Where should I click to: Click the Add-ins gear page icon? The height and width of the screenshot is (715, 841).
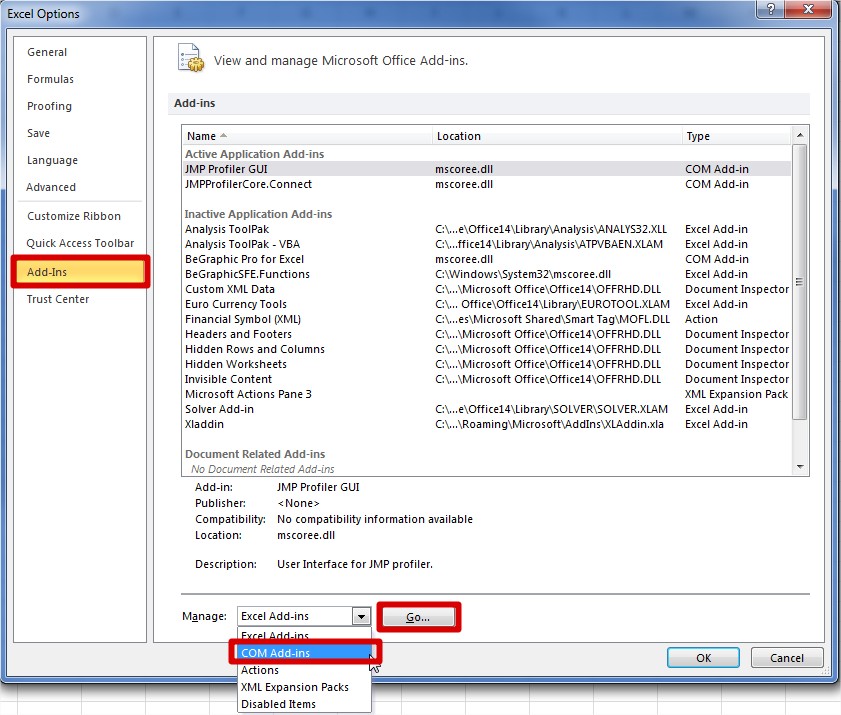[190, 58]
